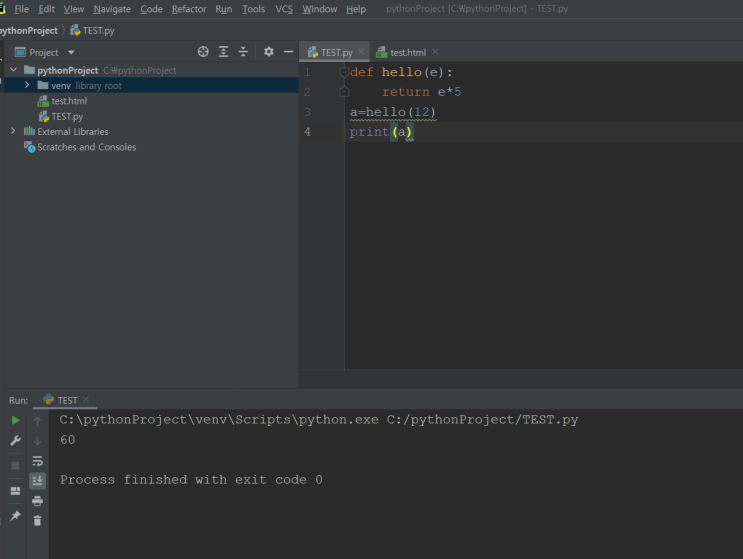The width and height of the screenshot is (743, 559).
Task: Click the Collapse All icon in Project panel
Action: (243, 52)
